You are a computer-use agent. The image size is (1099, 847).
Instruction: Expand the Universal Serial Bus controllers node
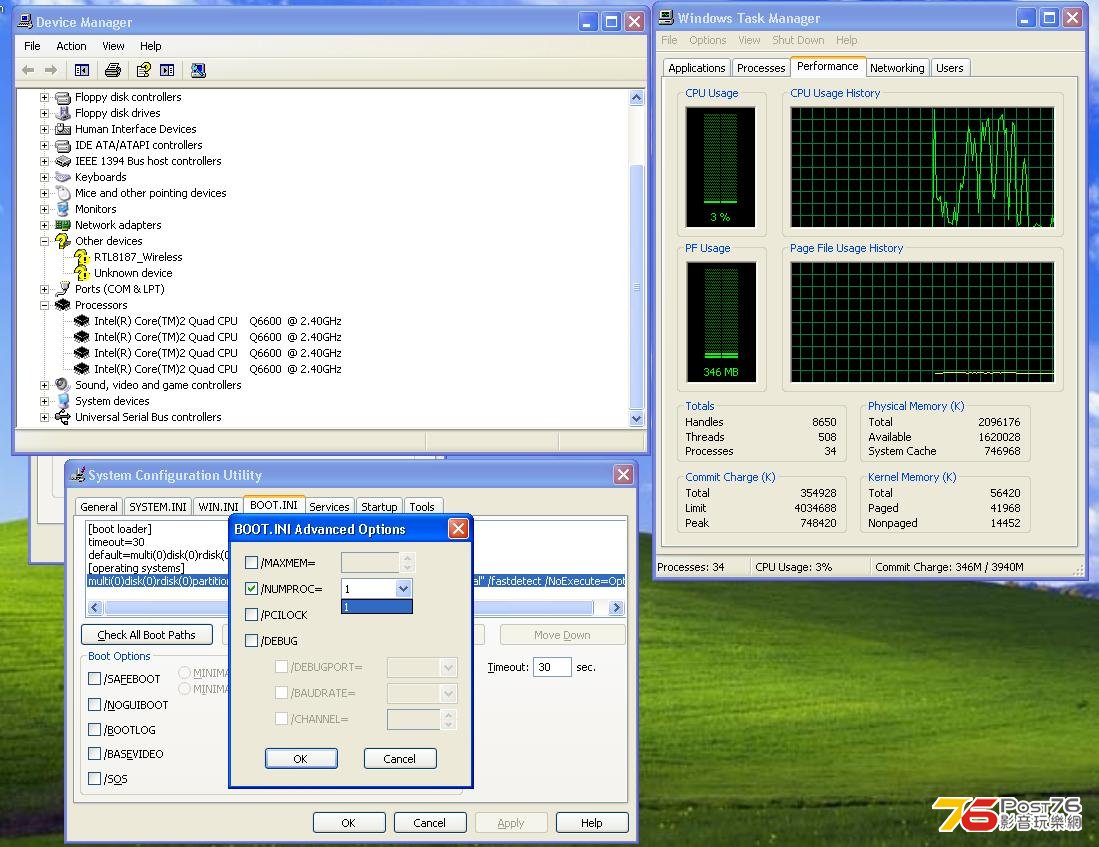pos(44,417)
